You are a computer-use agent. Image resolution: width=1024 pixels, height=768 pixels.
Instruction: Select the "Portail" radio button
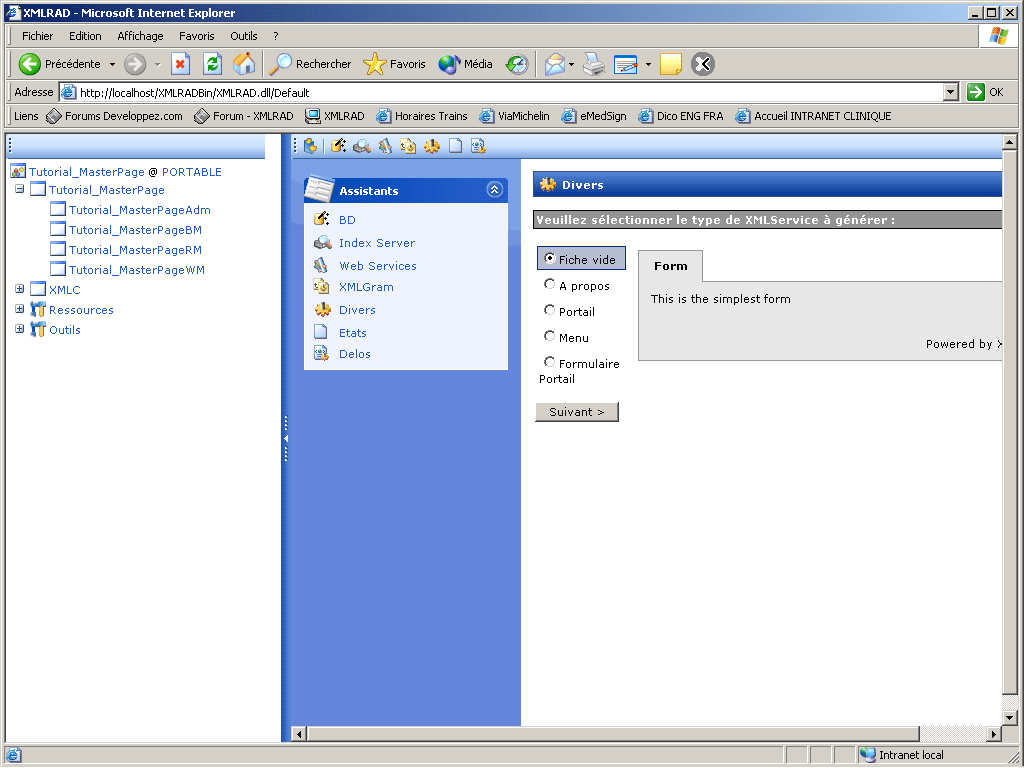click(550, 311)
